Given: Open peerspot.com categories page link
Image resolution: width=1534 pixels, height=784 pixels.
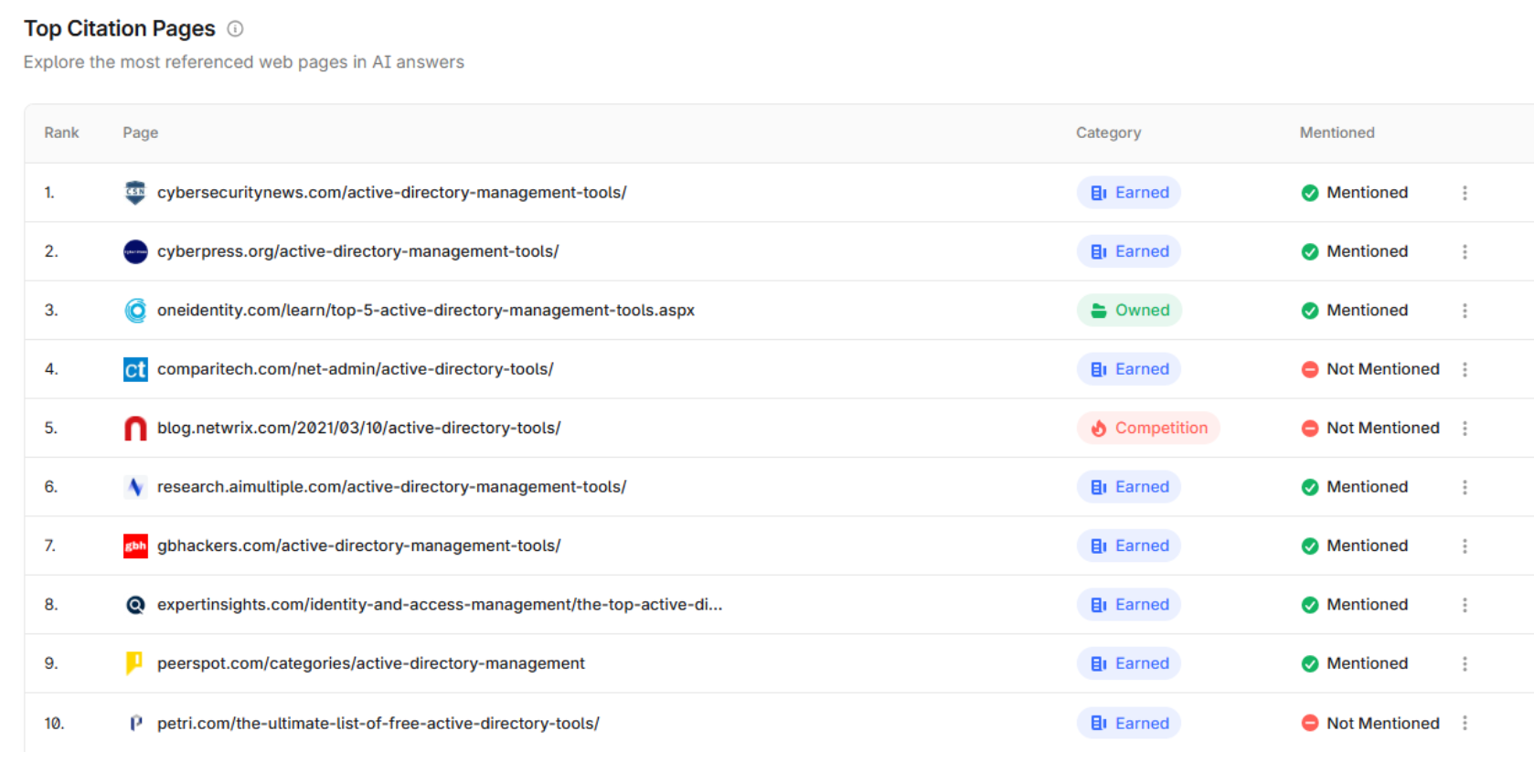Looking at the screenshot, I should click(370, 663).
